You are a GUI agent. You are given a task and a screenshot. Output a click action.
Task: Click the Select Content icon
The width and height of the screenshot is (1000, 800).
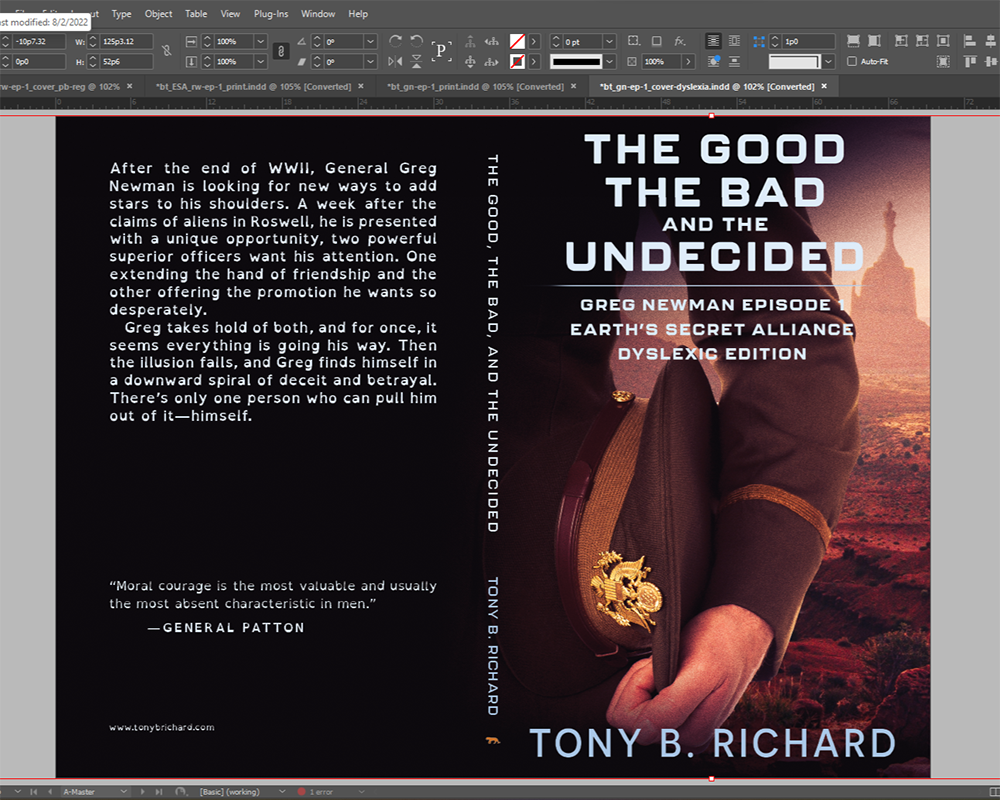(470, 62)
